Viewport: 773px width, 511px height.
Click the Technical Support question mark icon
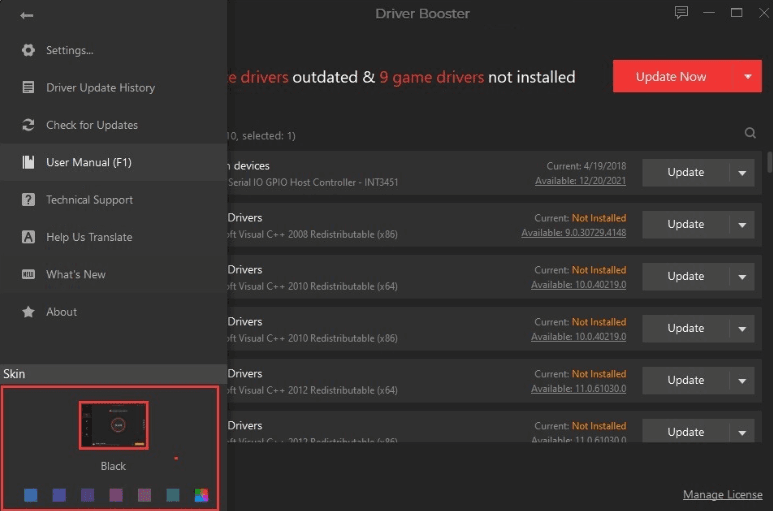click(28, 200)
